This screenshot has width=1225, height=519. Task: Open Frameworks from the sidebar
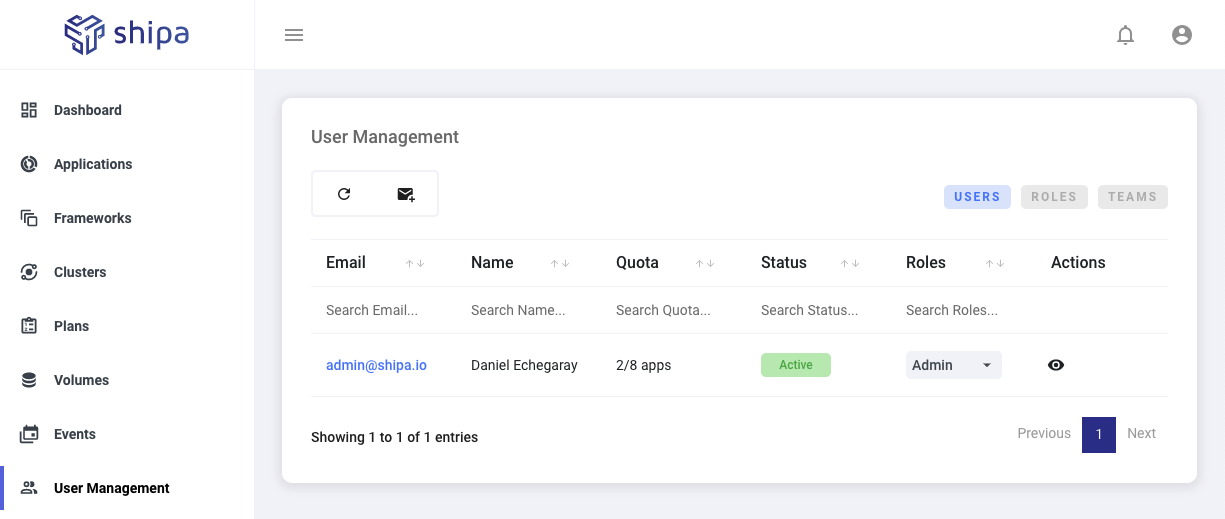pyautogui.click(x=93, y=218)
